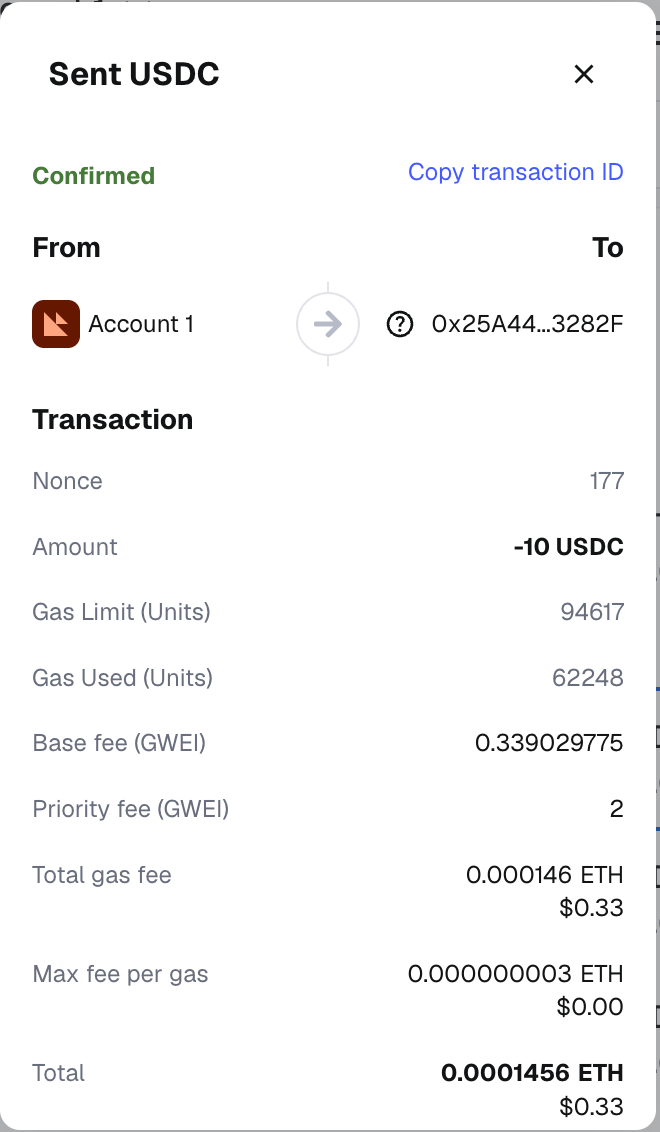Click the arrow icon between sender and recipient
Viewport: 660px width, 1132px height.
coord(328,324)
